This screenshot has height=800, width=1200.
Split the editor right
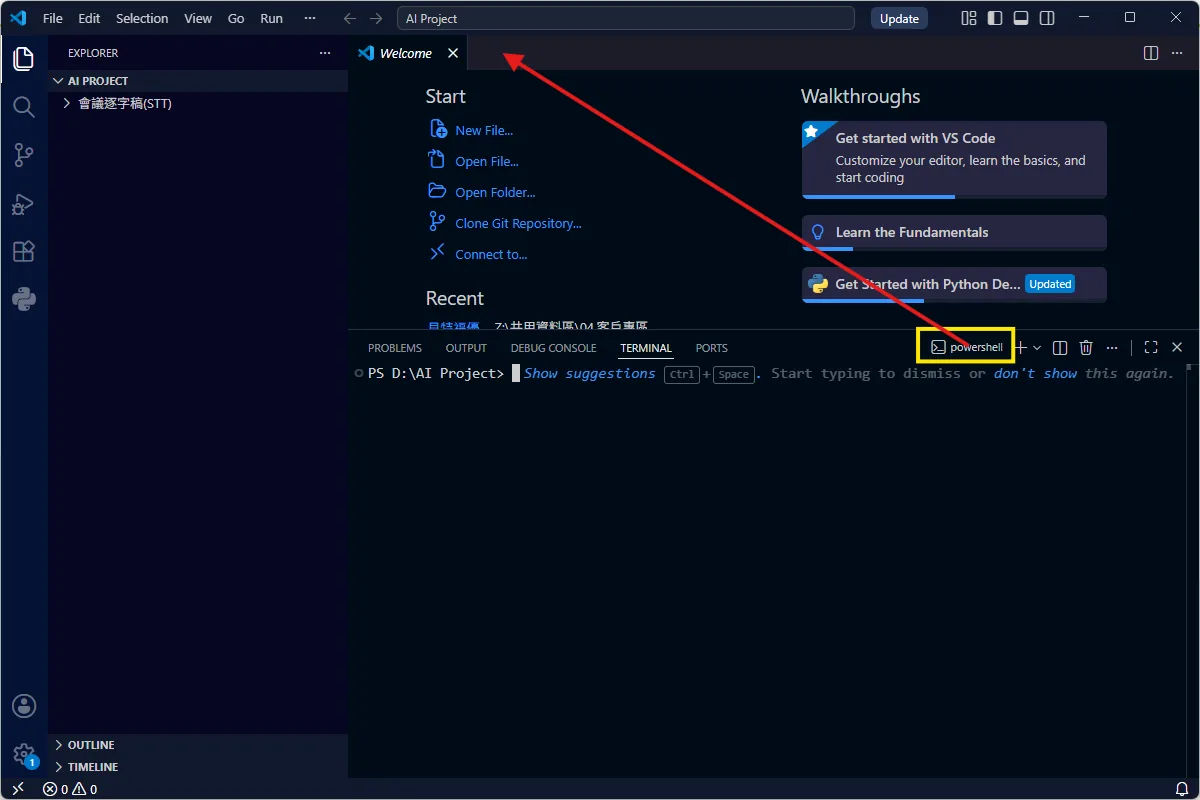(x=1151, y=53)
